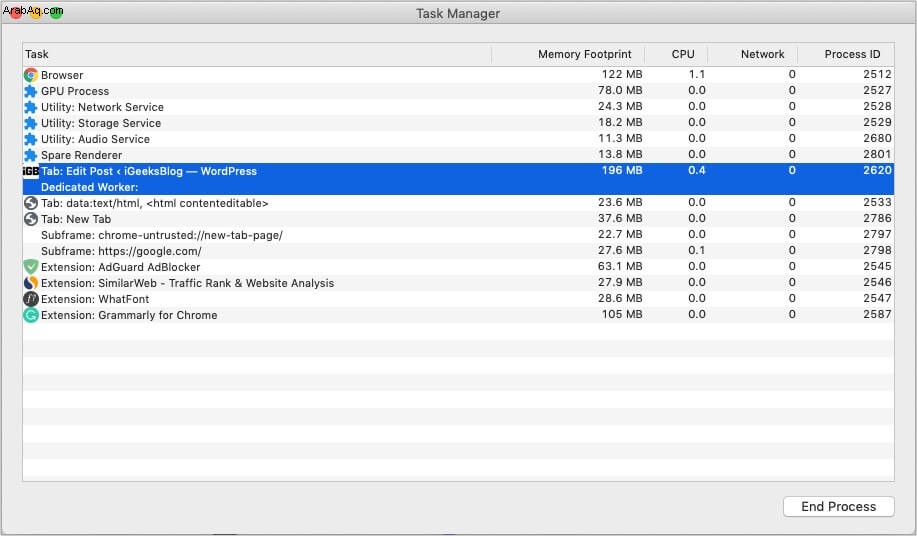
Task: Click the puzzle icon beside Utility: Network Service
Action: point(31,107)
